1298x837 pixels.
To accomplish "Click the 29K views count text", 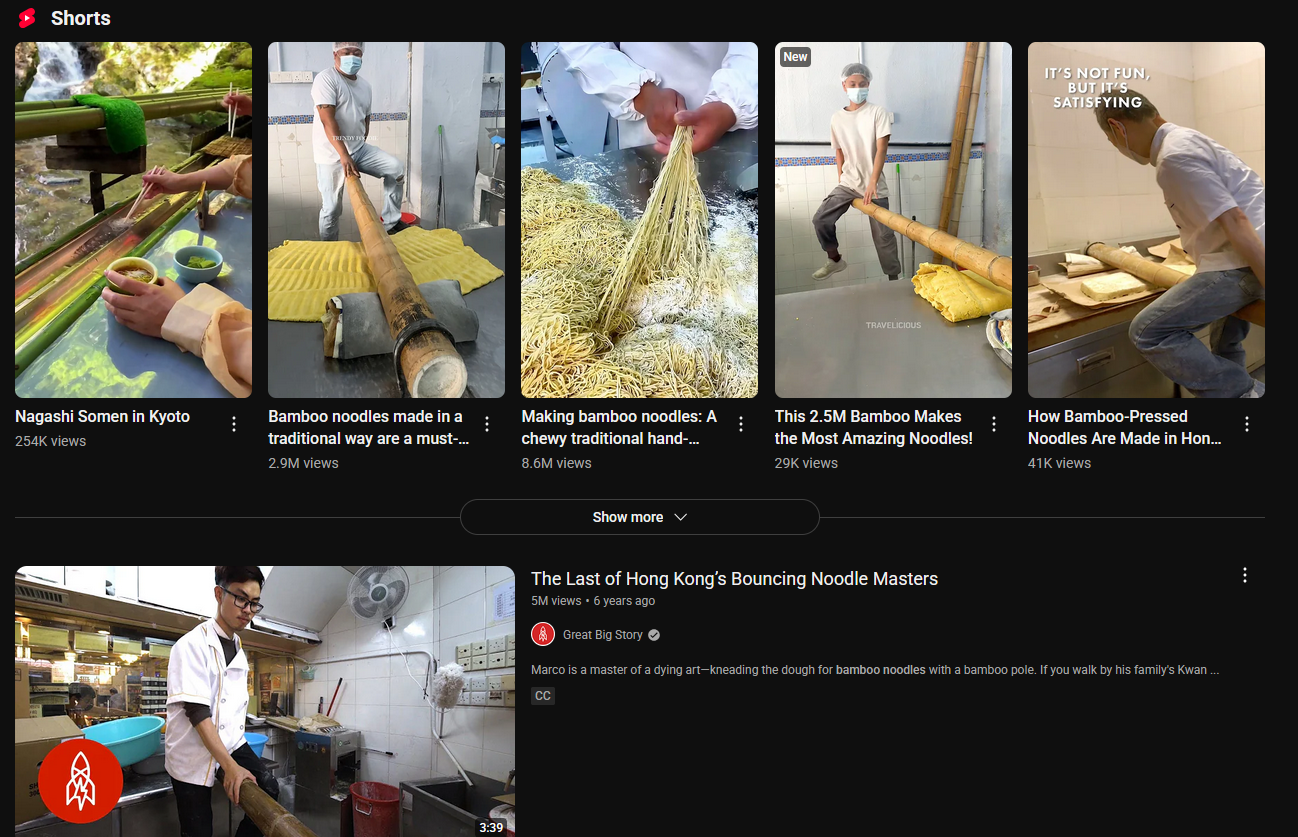I will 806,463.
